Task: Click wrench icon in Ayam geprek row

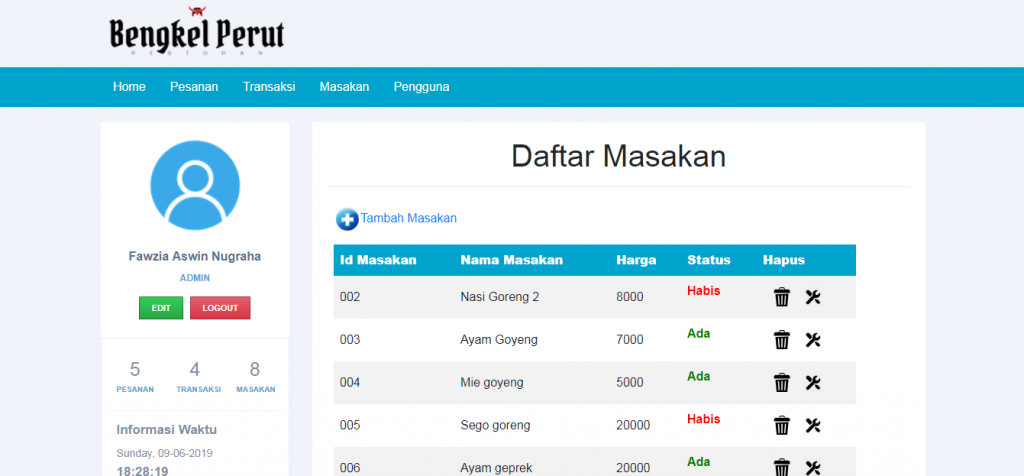Action: [x=812, y=468]
